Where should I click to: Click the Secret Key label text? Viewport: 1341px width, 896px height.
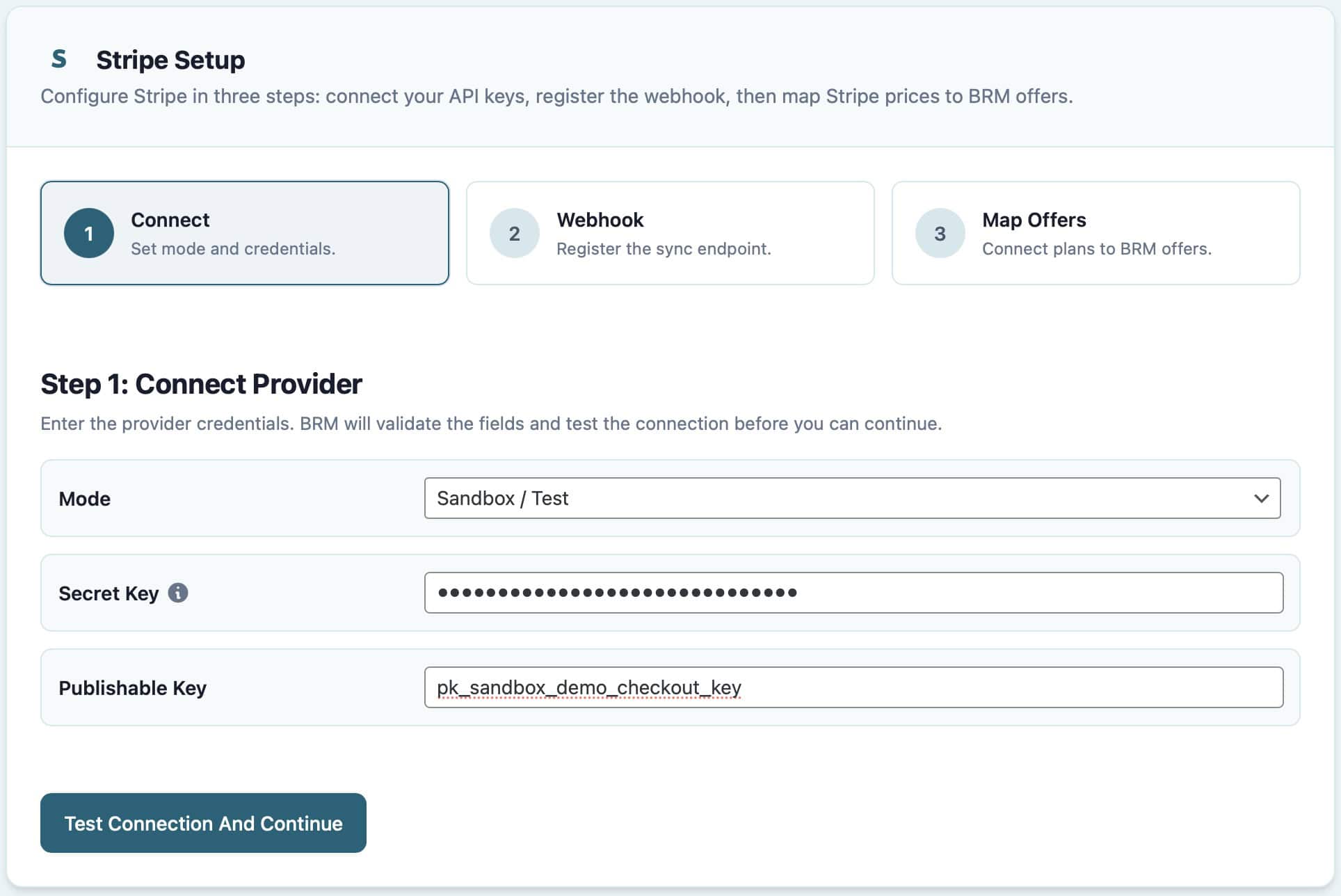click(109, 593)
